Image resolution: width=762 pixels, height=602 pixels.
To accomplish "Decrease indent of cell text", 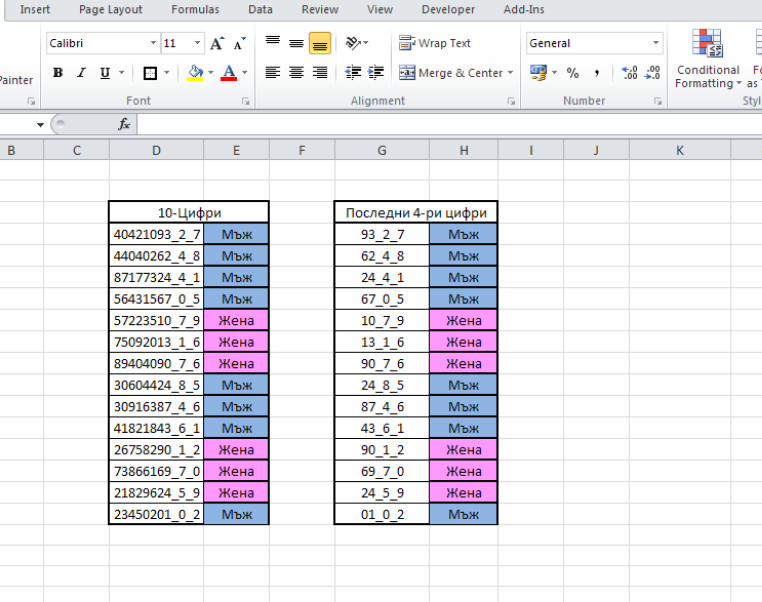I will pyautogui.click(x=353, y=73).
